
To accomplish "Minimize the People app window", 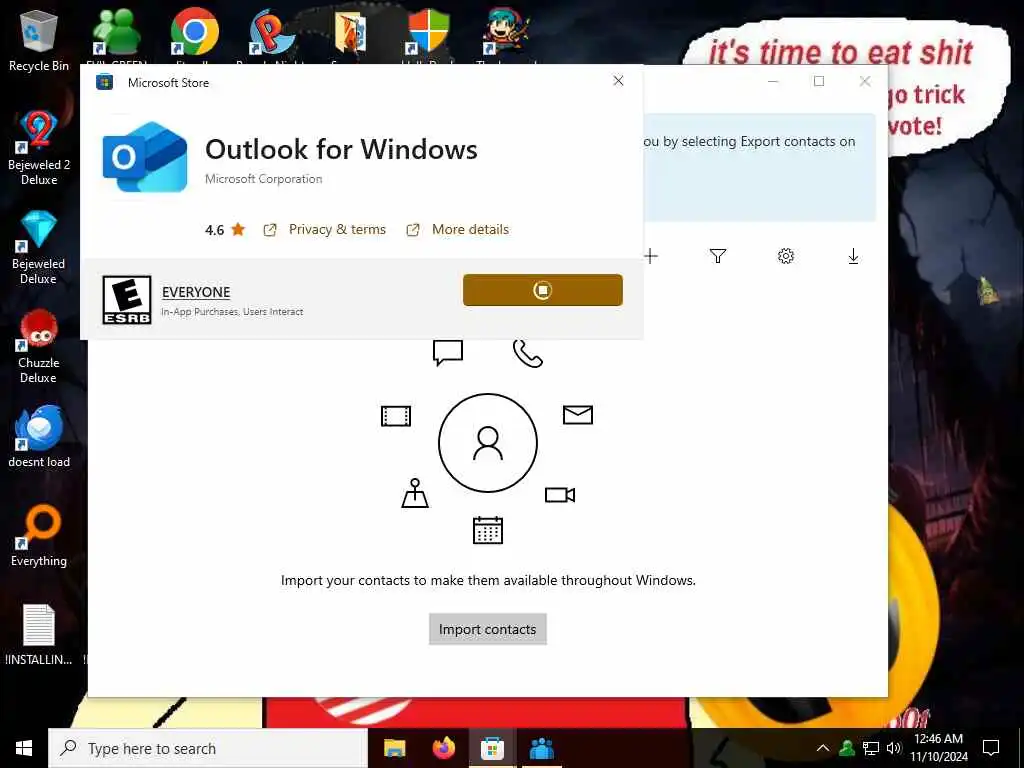I will pyautogui.click(x=773, y=81).
